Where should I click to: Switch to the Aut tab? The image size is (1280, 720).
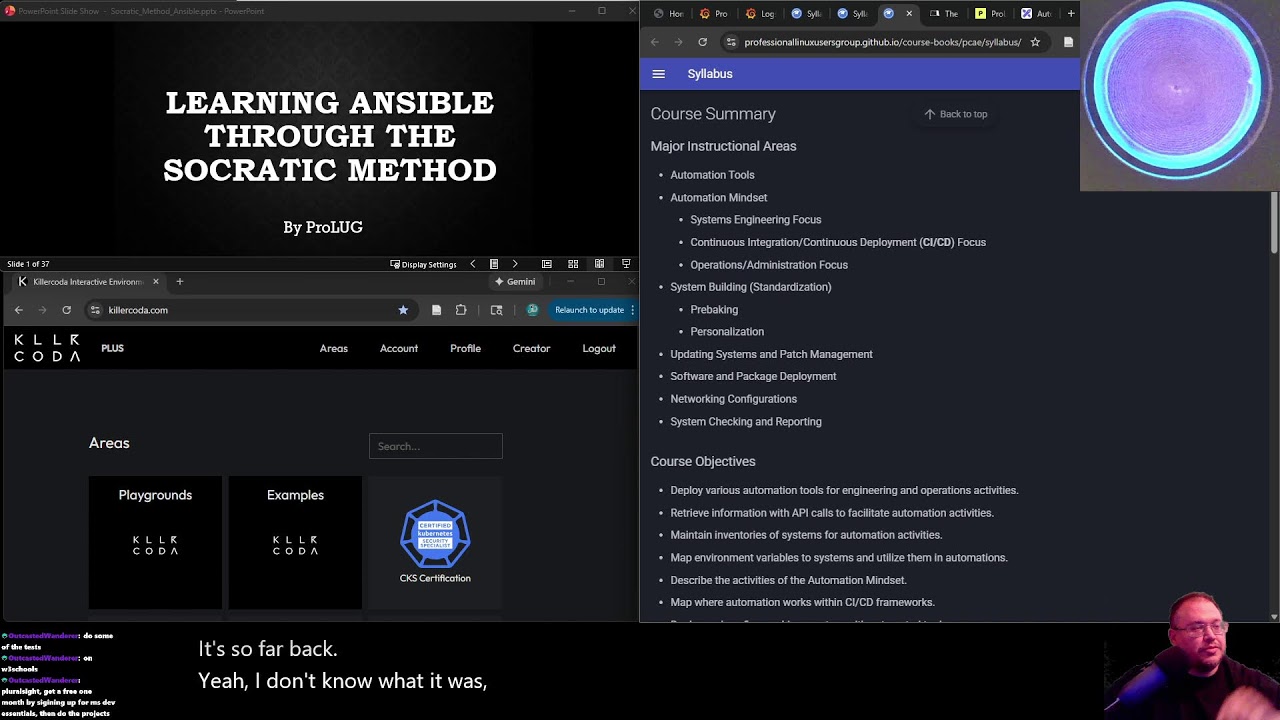point(1036,13)
